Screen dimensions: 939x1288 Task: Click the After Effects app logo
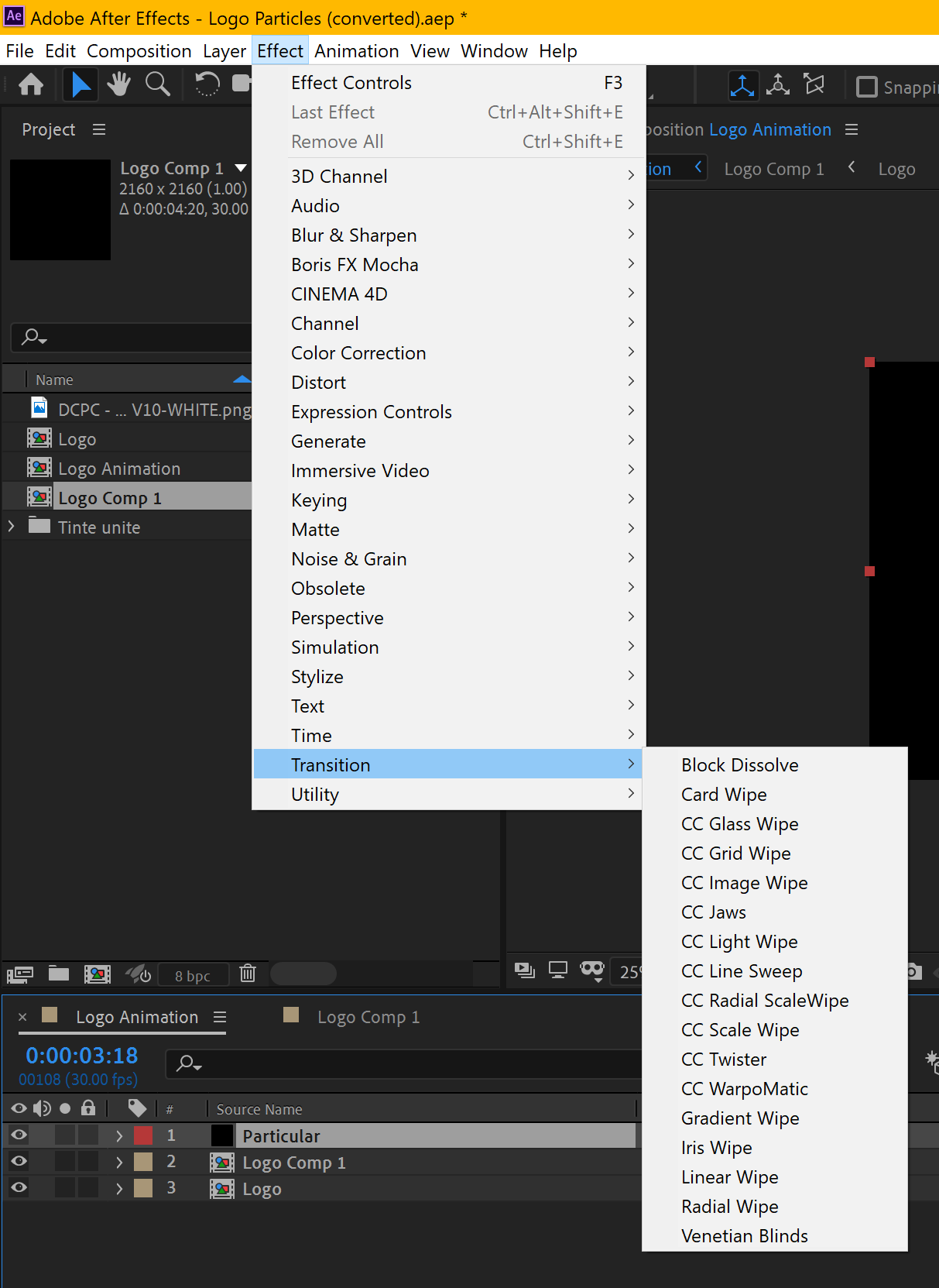[14, 16]
